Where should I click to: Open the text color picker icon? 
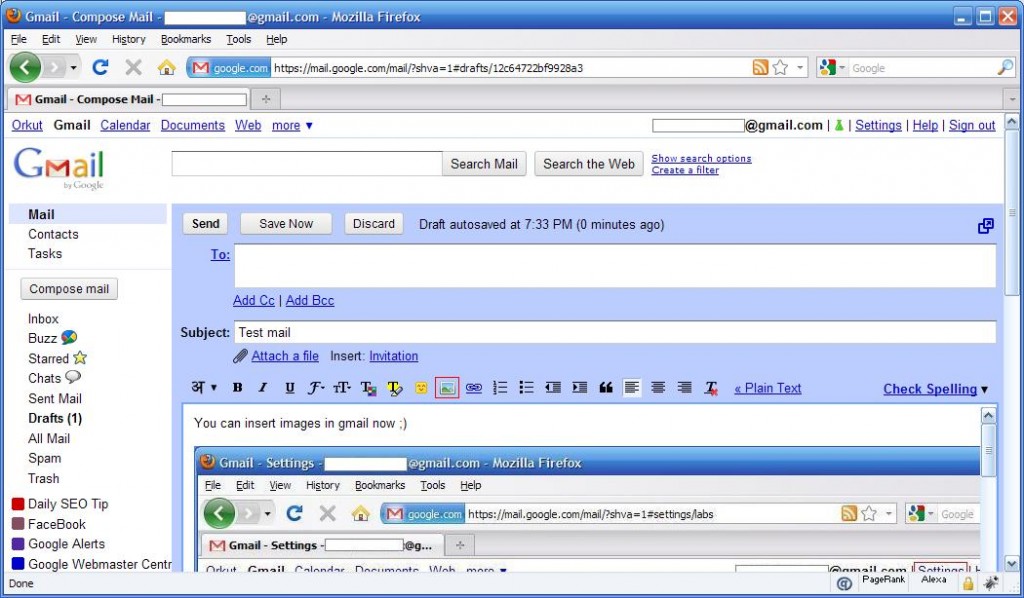click(368, 388)
